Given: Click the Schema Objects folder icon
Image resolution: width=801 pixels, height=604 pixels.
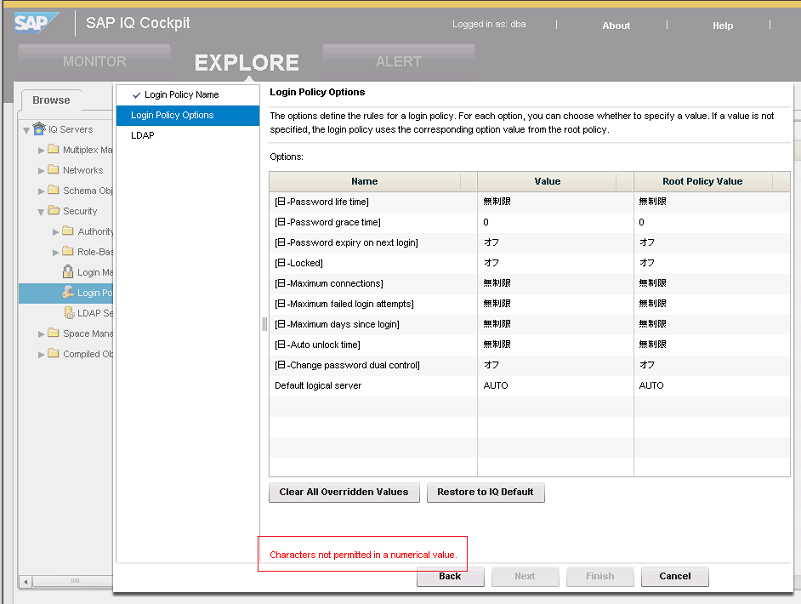Looking at the screenshot, I should (x=54, y=190).
